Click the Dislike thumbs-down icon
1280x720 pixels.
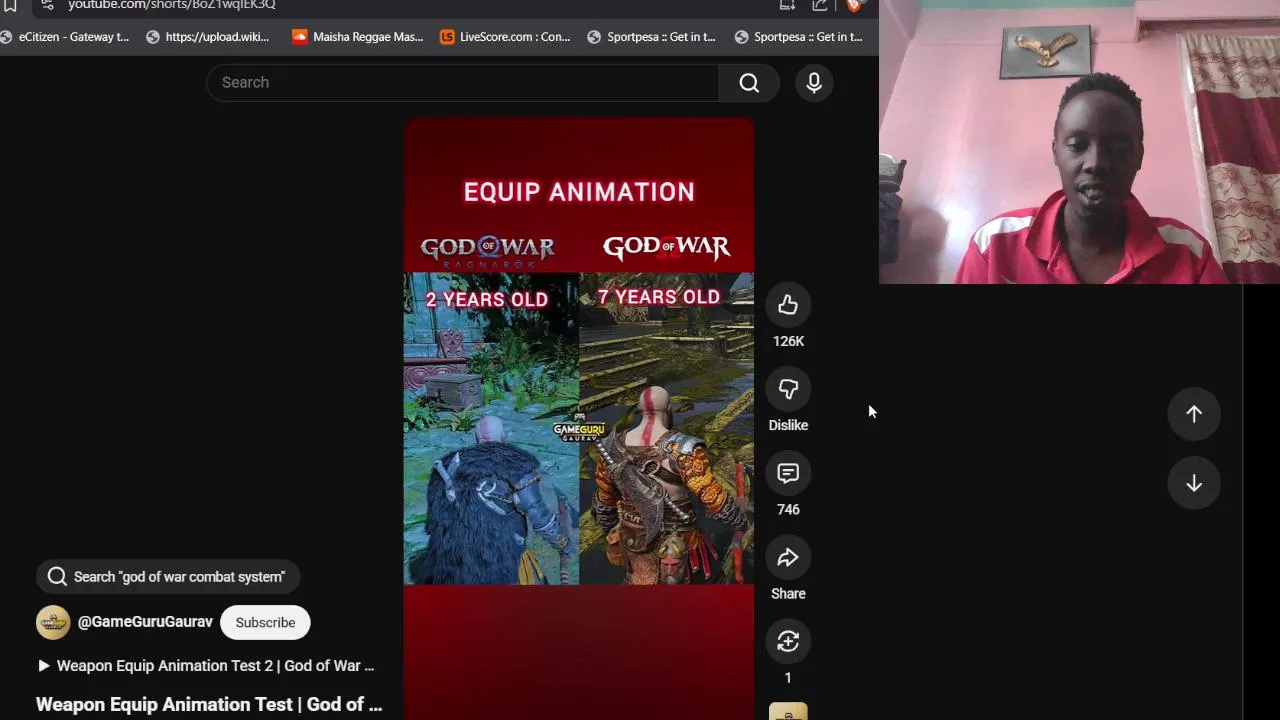pos(788,389)
